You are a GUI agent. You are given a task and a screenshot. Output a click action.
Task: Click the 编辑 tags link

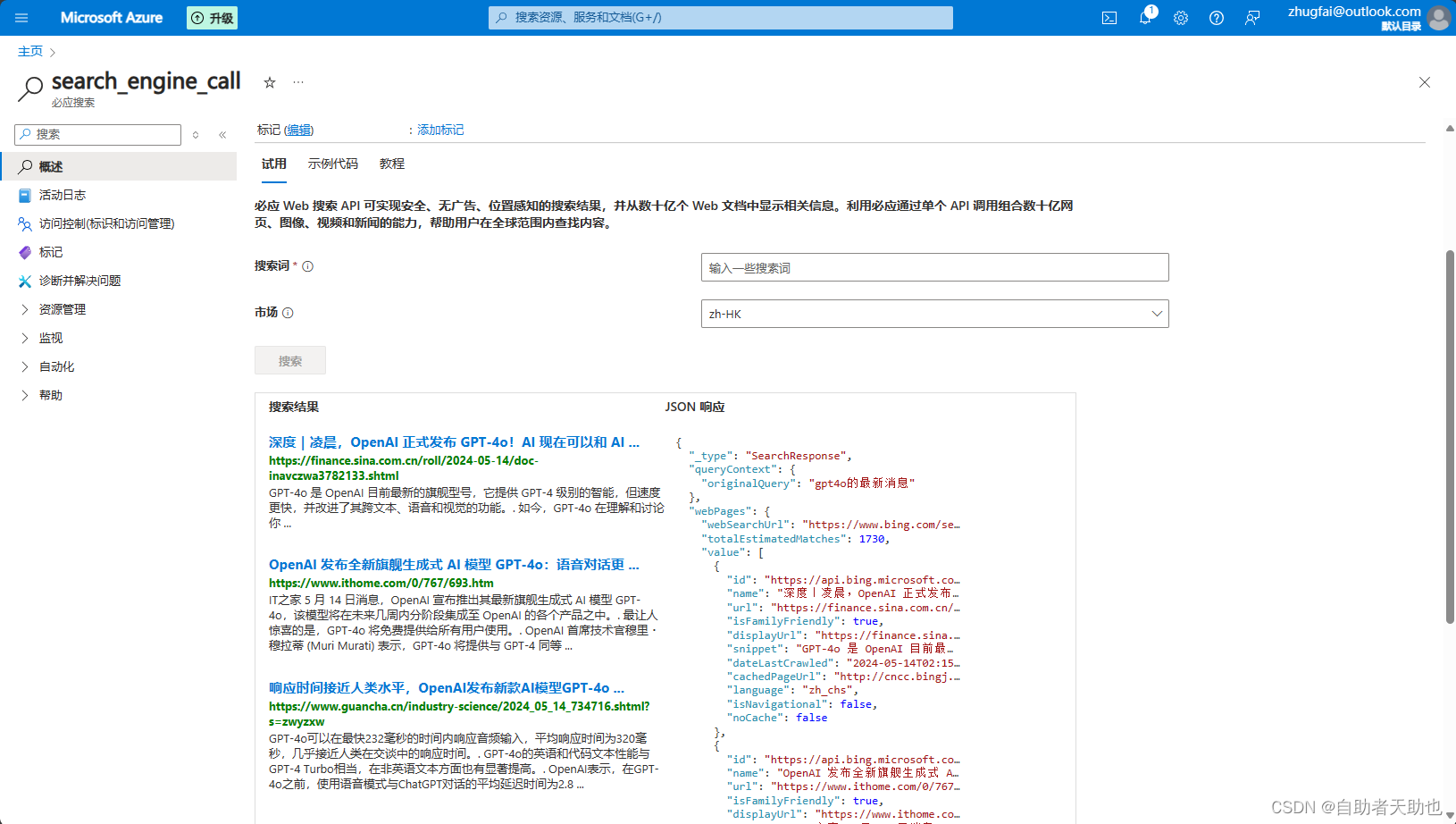pos(299,130)
